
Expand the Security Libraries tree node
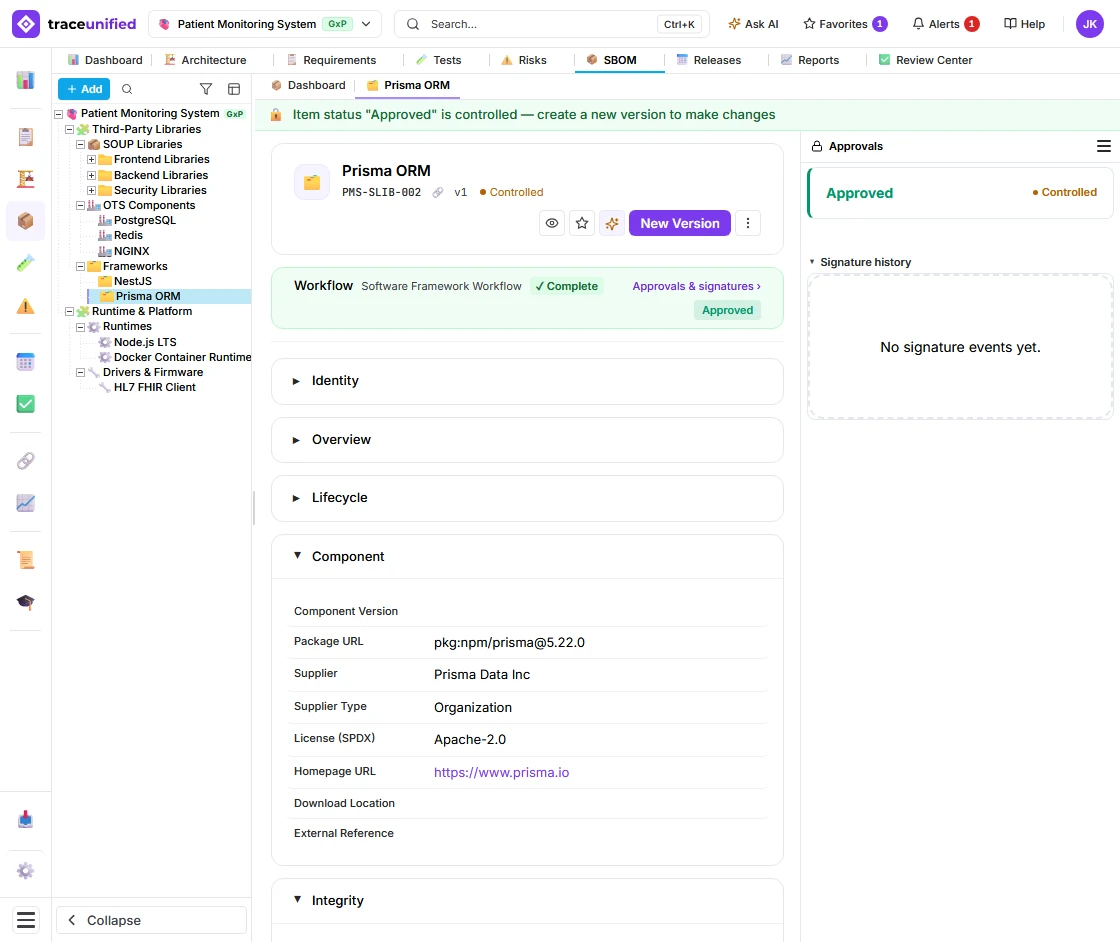(x=91, y=190)
